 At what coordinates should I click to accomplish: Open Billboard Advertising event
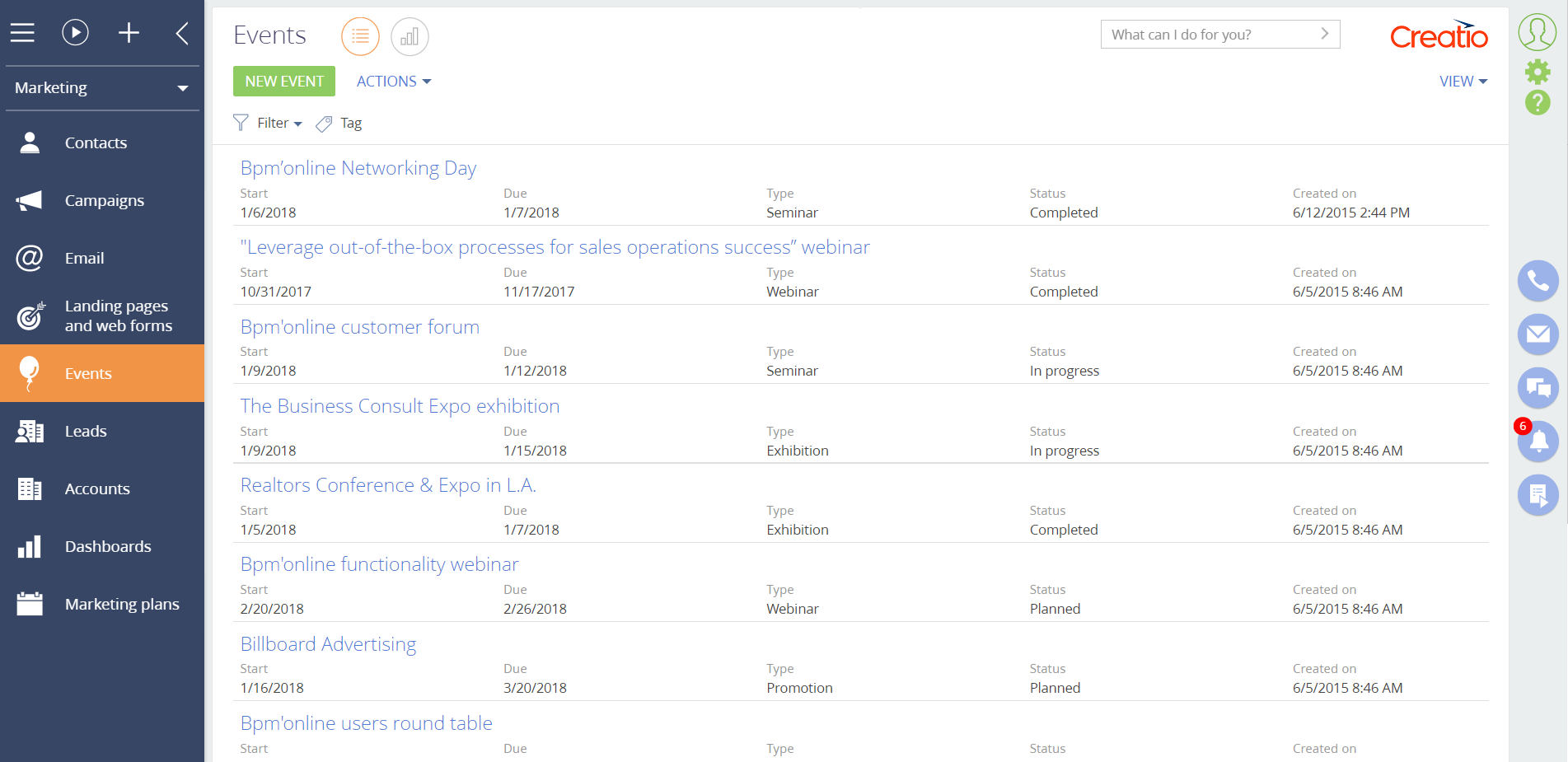click(328, 644)
